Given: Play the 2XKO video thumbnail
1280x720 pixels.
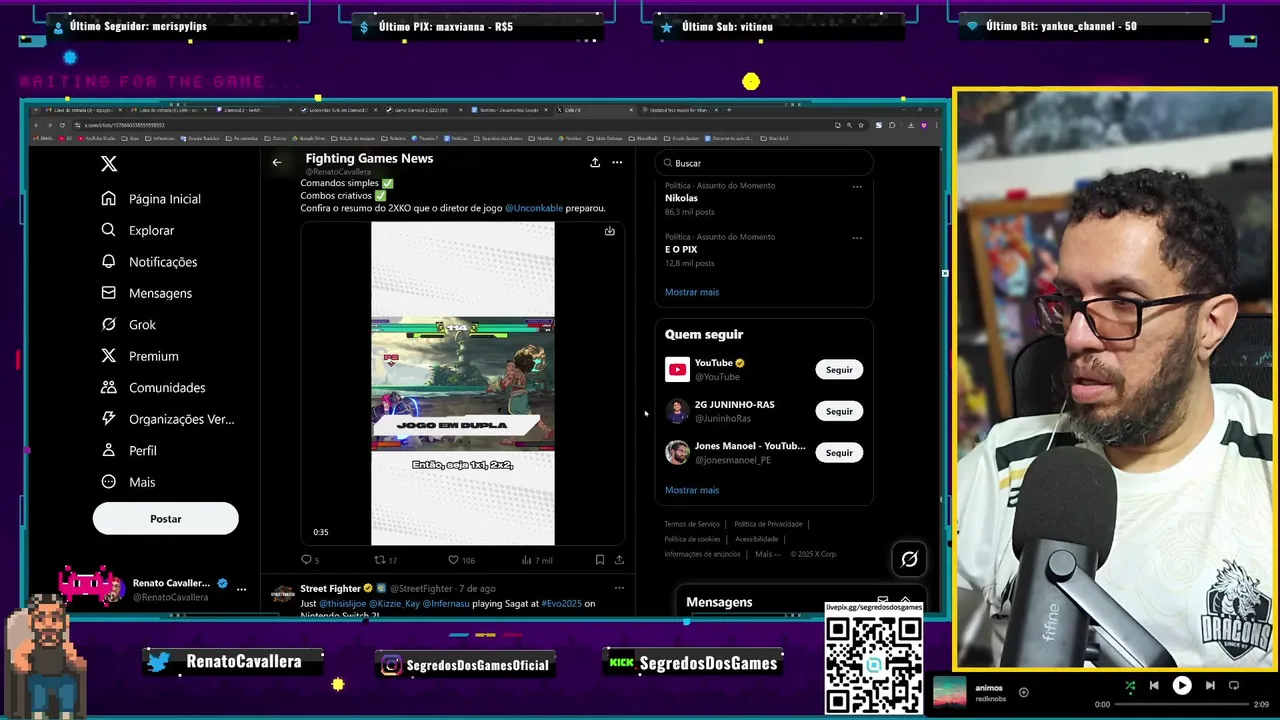Looking at the screenshot, I should (x=463, y=384).
